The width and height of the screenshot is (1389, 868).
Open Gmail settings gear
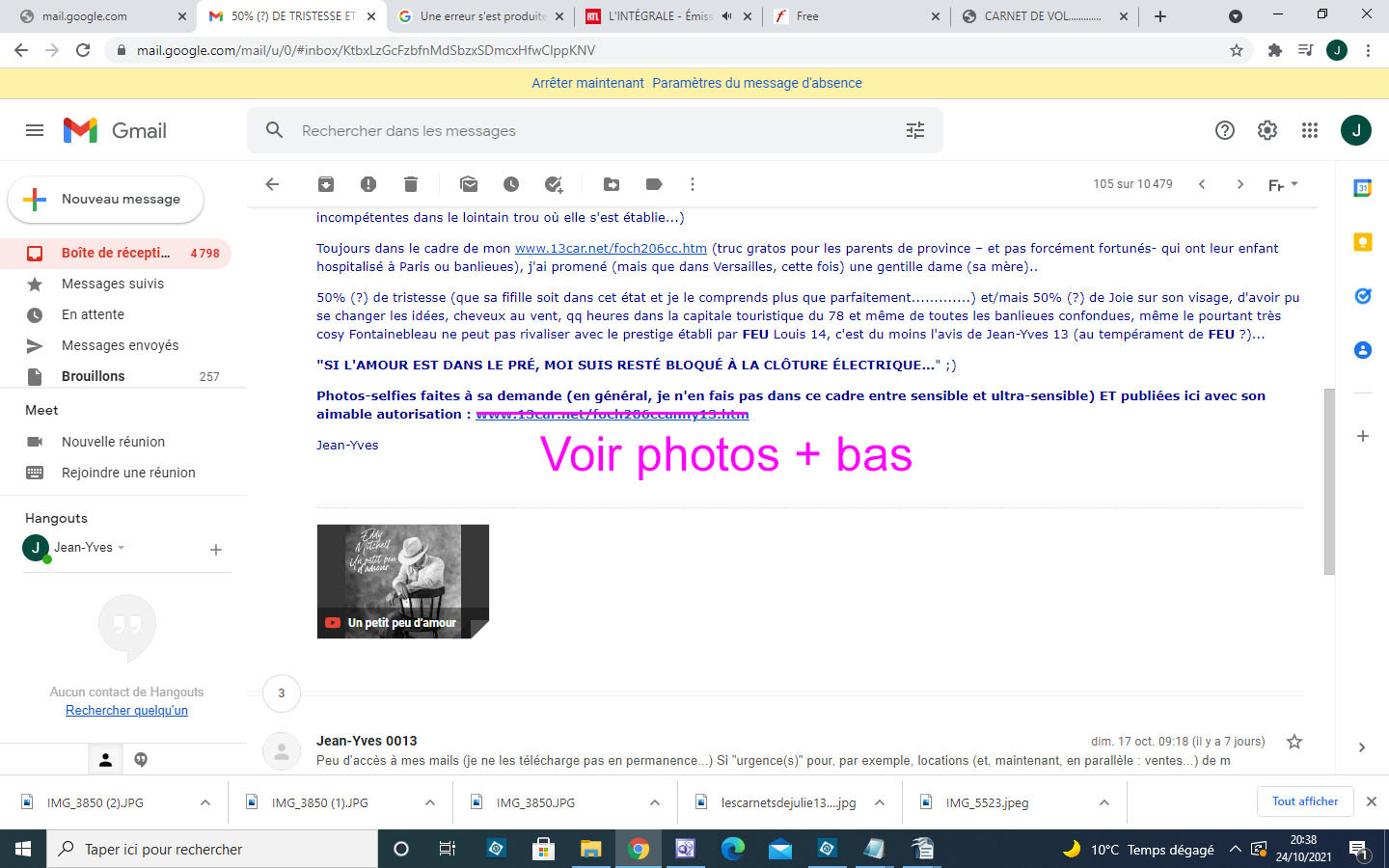coord(1267,130)
